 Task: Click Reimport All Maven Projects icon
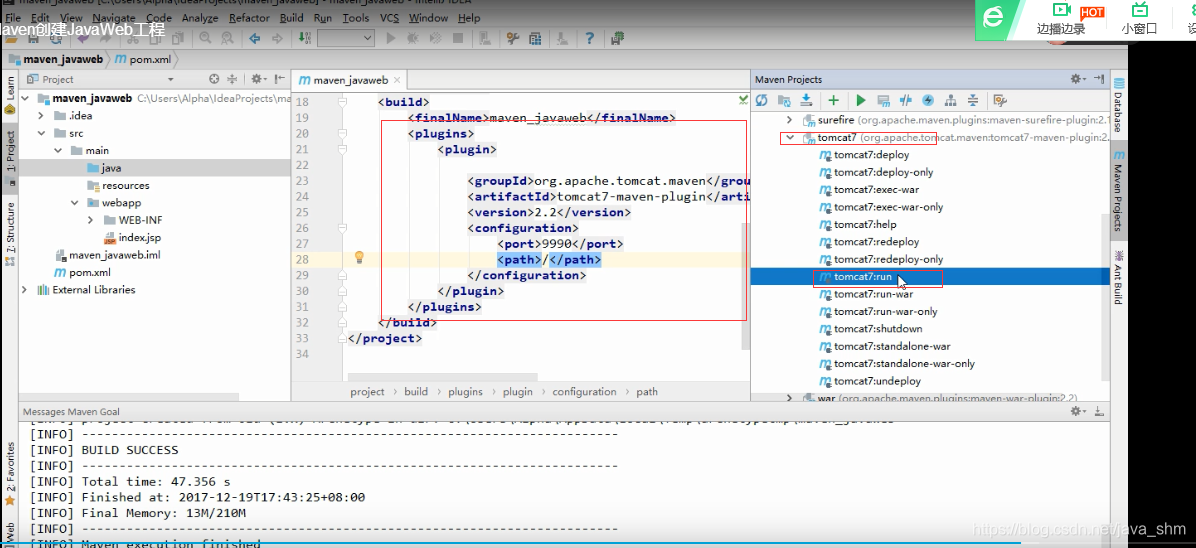tap(761, 100)
